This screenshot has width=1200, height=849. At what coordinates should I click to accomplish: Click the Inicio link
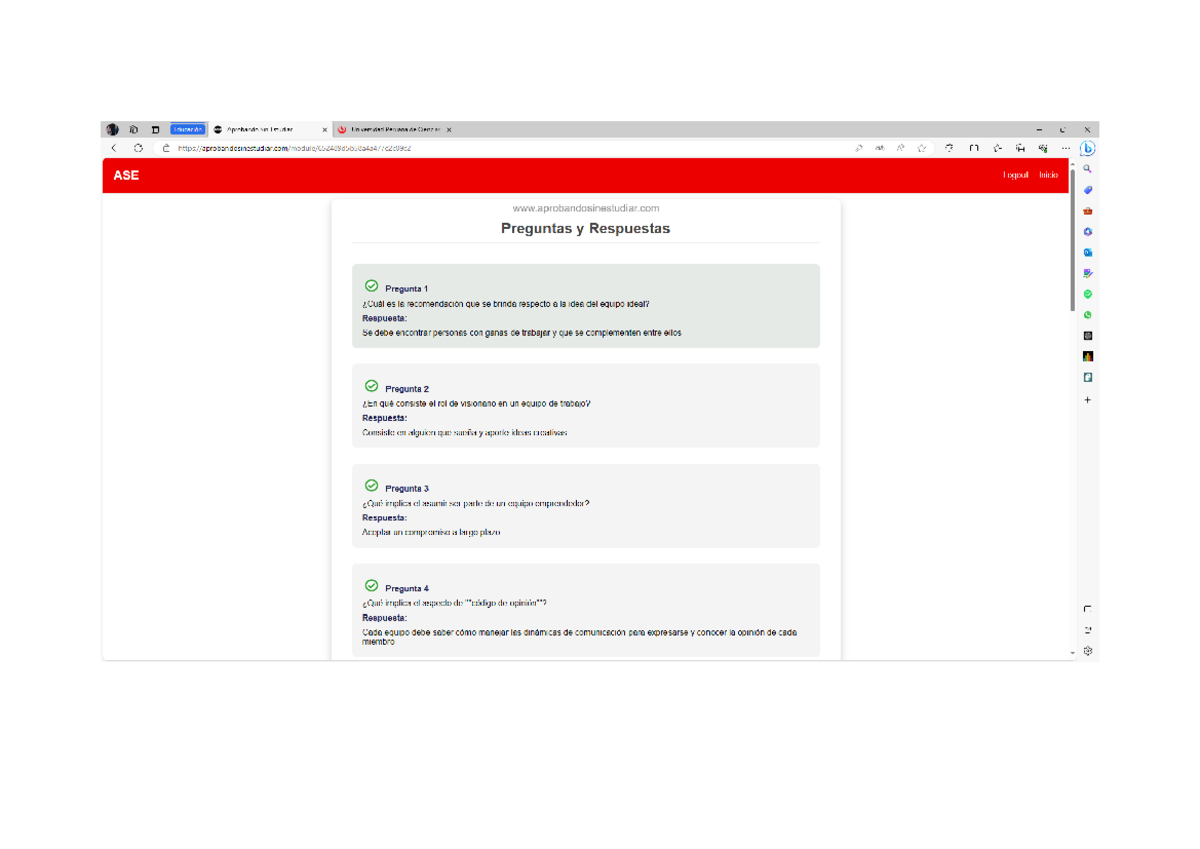point(1047,175)
